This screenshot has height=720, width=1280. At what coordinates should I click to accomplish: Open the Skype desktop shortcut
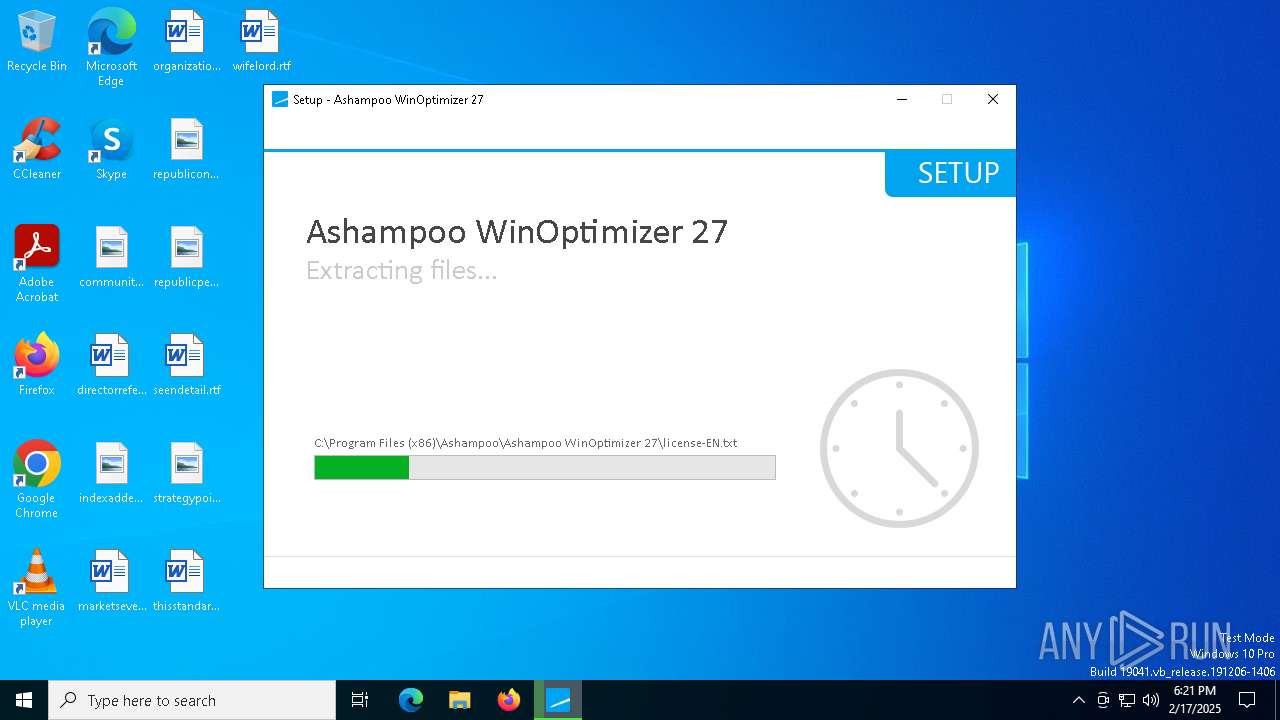pos(111,149)
